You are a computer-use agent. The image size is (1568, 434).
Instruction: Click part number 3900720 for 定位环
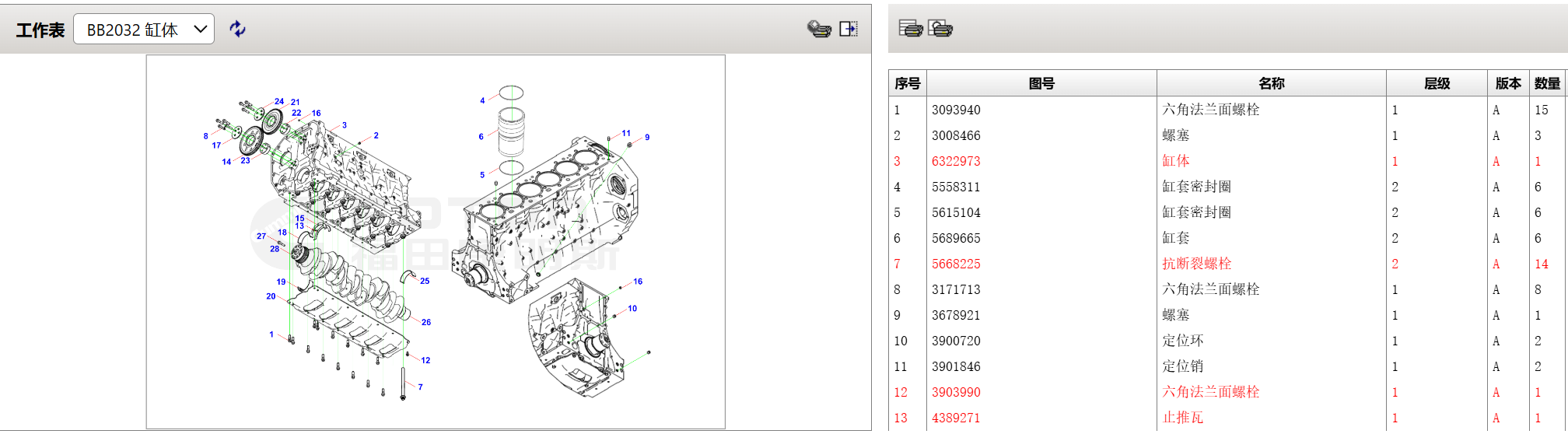click(956, 341)
